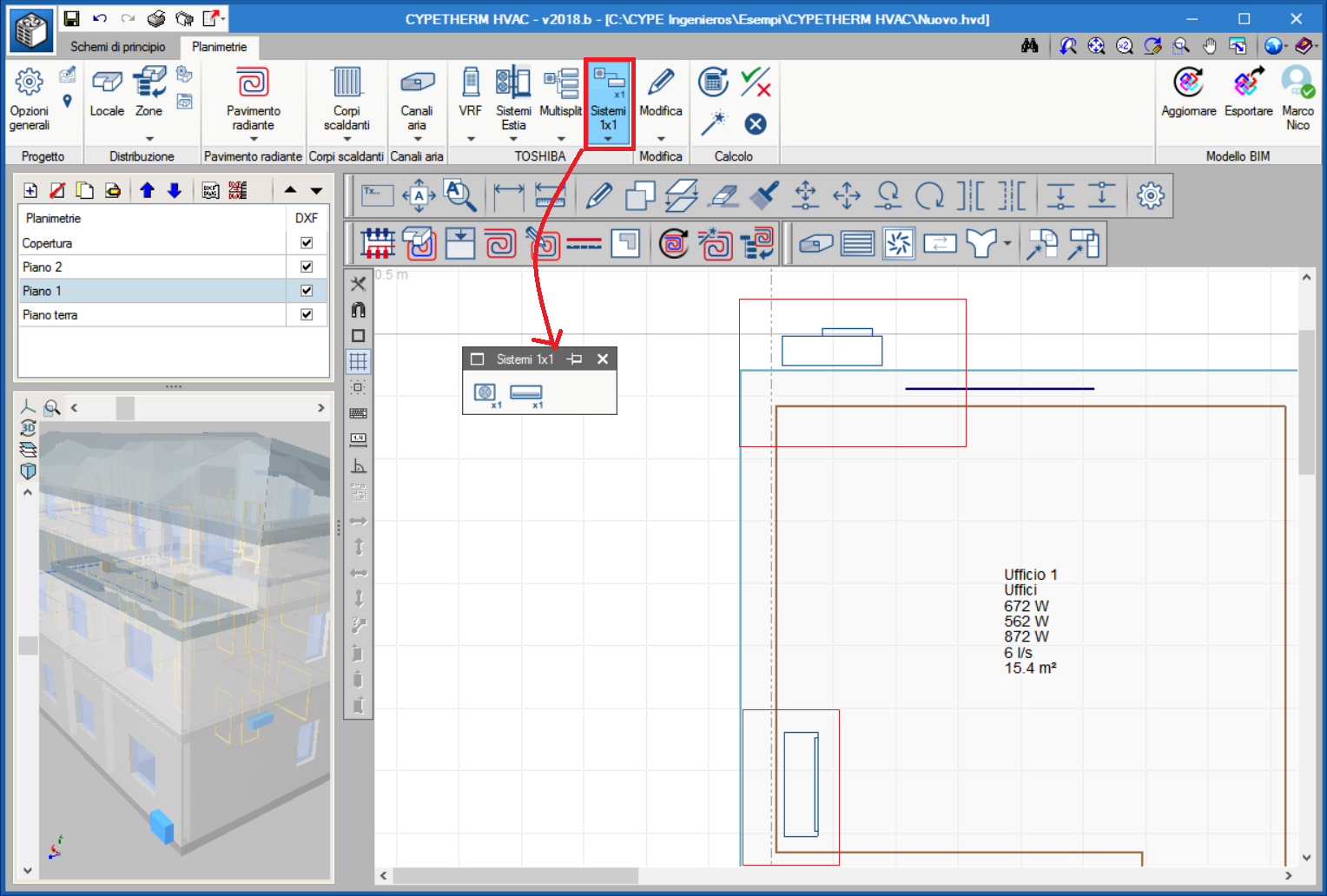This screenshot has height=896, width=1327.
Task: Add new planimetria with plus icon
Action: 30,190
